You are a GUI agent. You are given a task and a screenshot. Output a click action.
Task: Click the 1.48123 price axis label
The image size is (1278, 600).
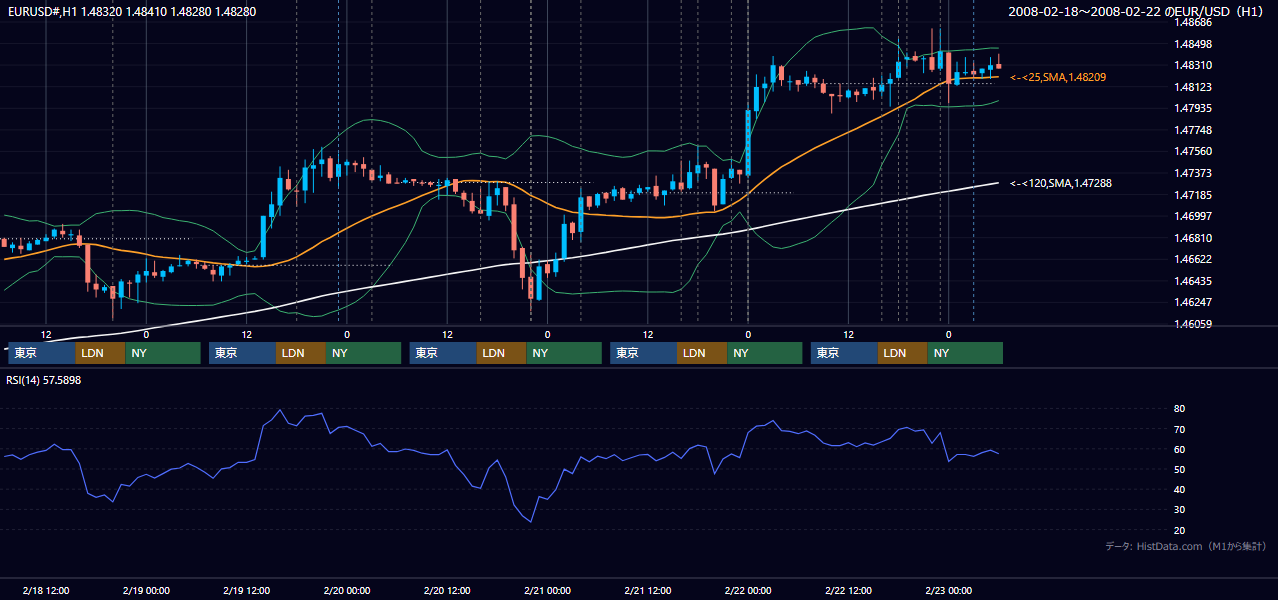(1192, 87)
